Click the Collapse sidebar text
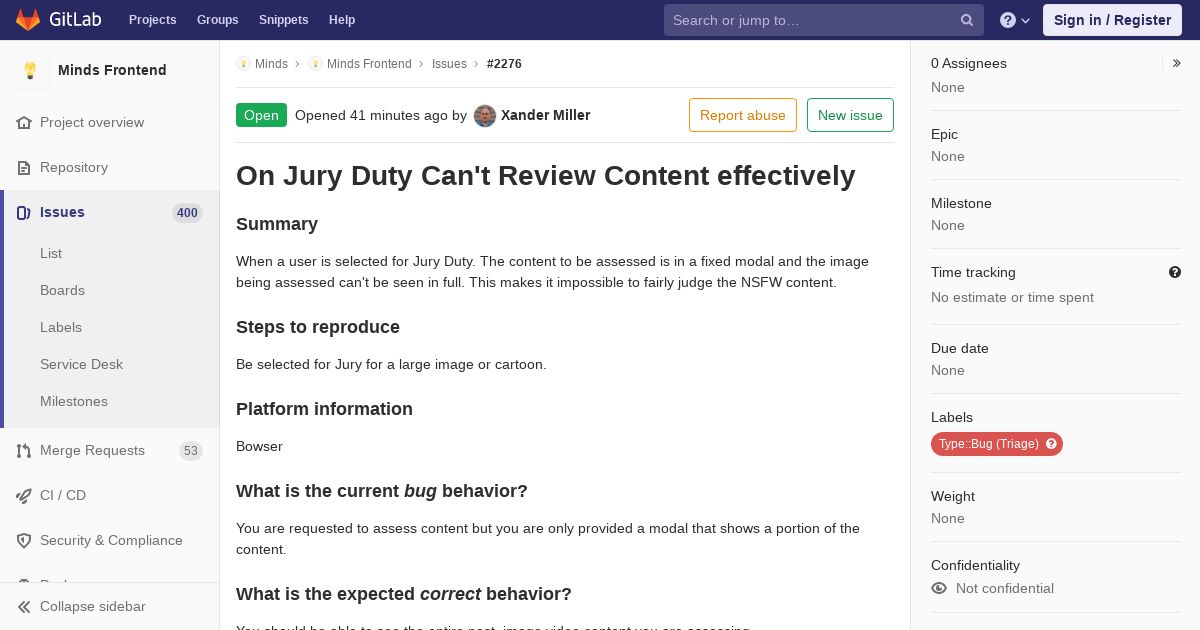This screenshot has height=630, width=1200. (93, 606)
